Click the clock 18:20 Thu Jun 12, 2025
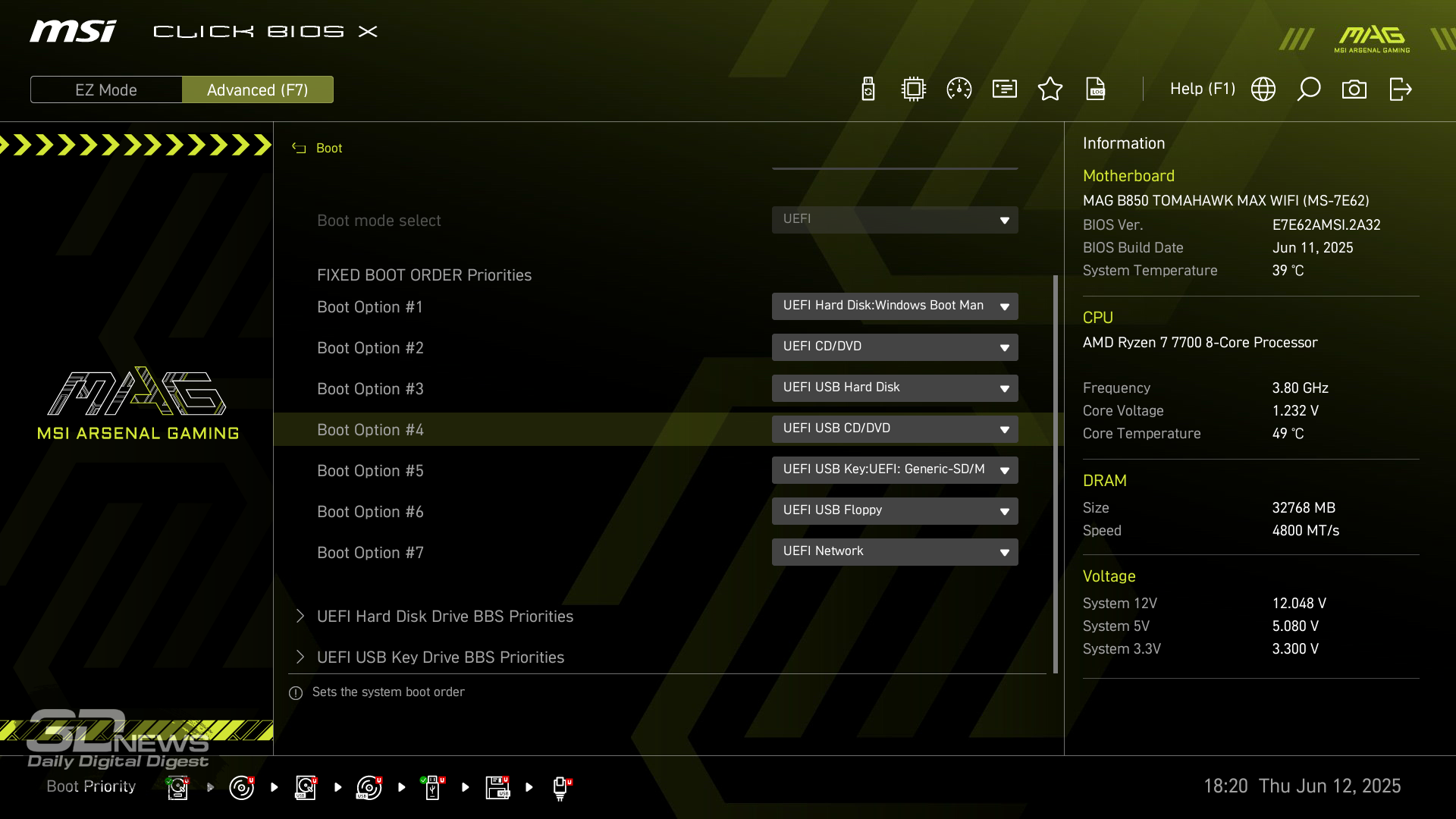 [x=1302, y=786]
